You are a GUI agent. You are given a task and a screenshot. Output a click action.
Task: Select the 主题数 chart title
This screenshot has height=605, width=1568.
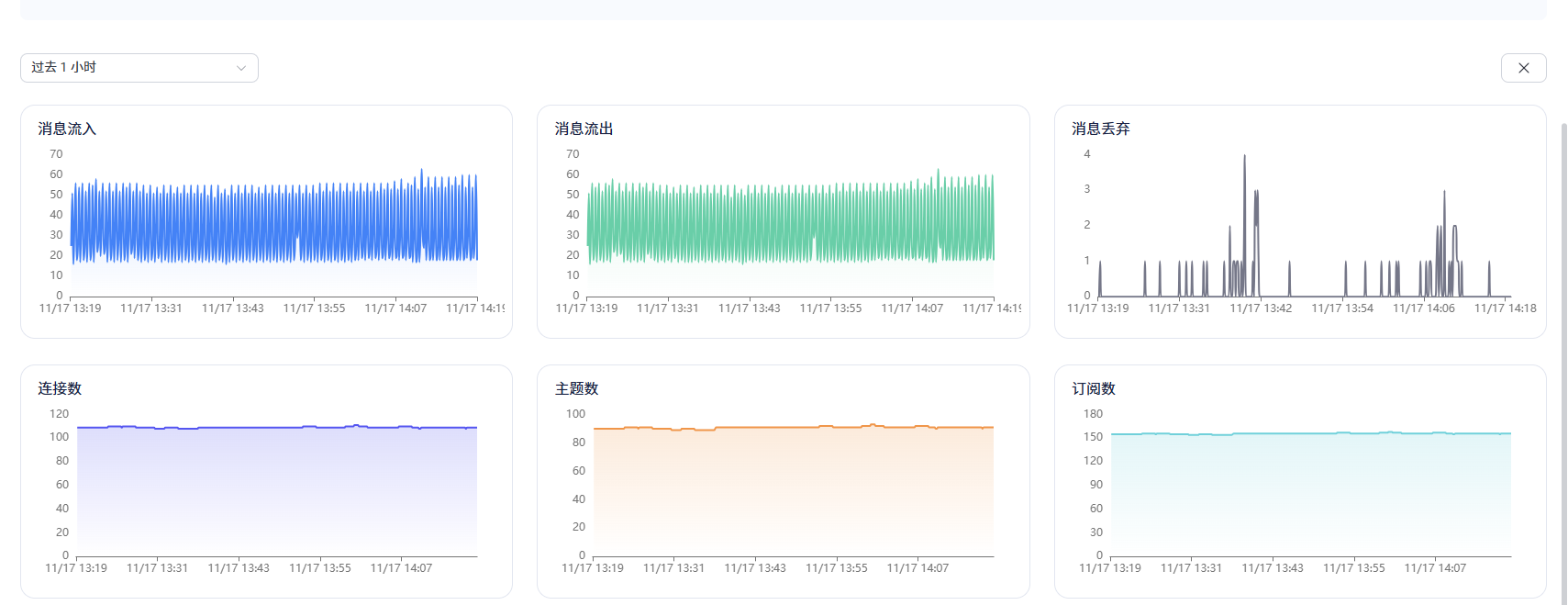tap(576, 389)
